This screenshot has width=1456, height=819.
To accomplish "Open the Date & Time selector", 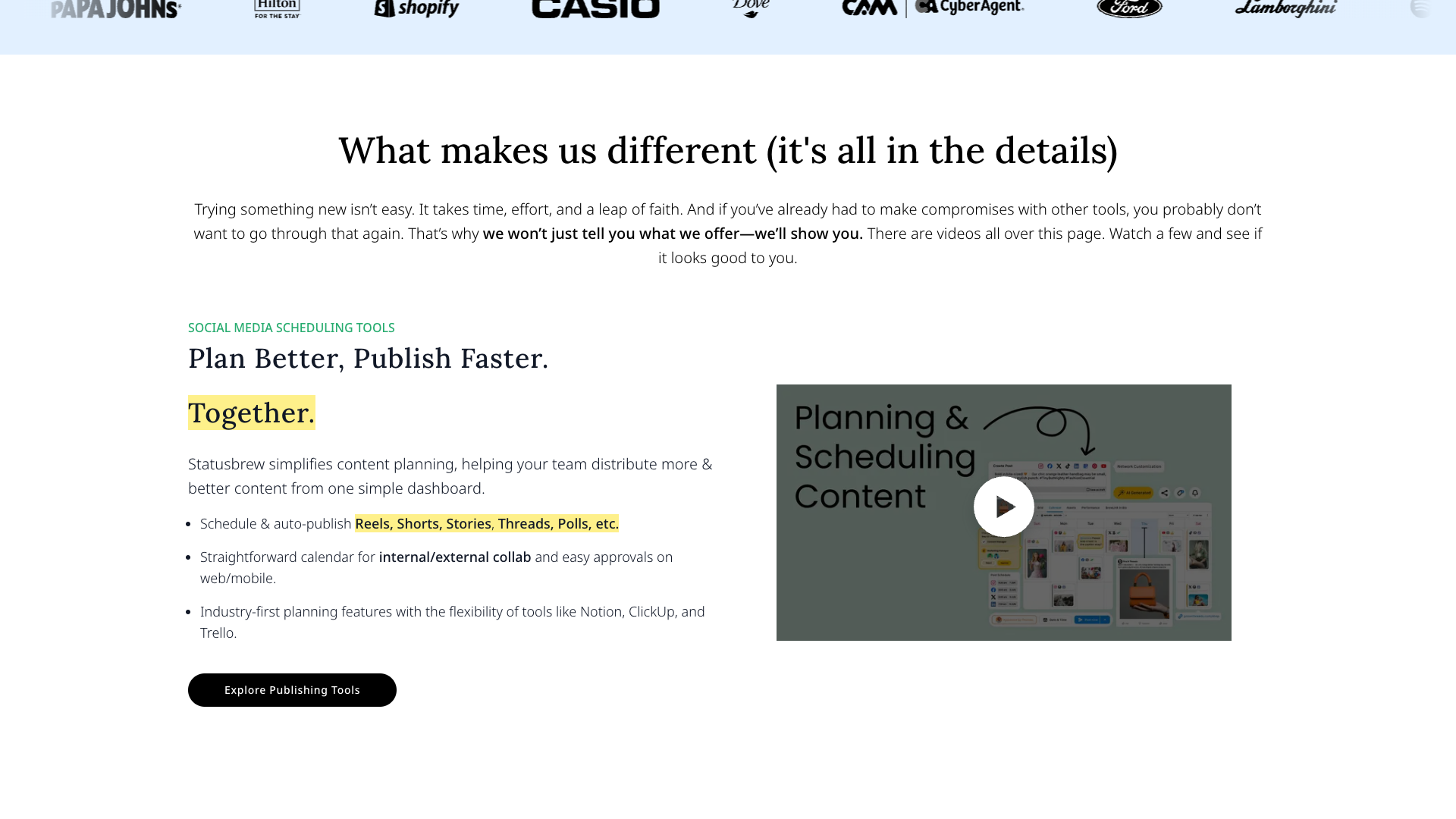I will [x=1056, y=620].
